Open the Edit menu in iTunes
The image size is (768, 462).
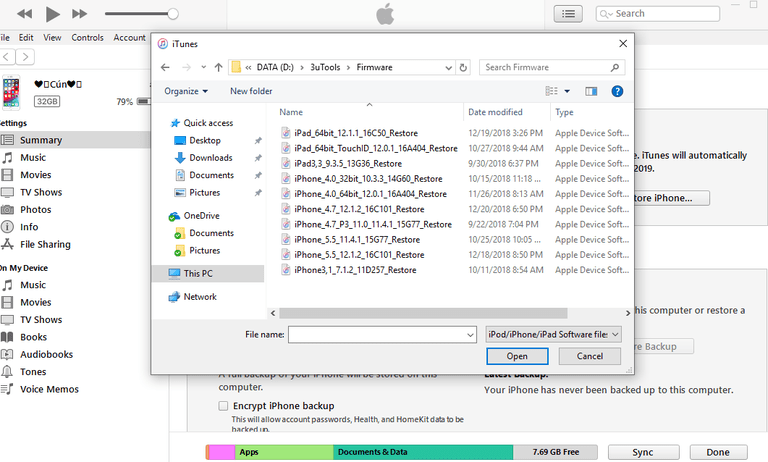(x=26, y=38)
